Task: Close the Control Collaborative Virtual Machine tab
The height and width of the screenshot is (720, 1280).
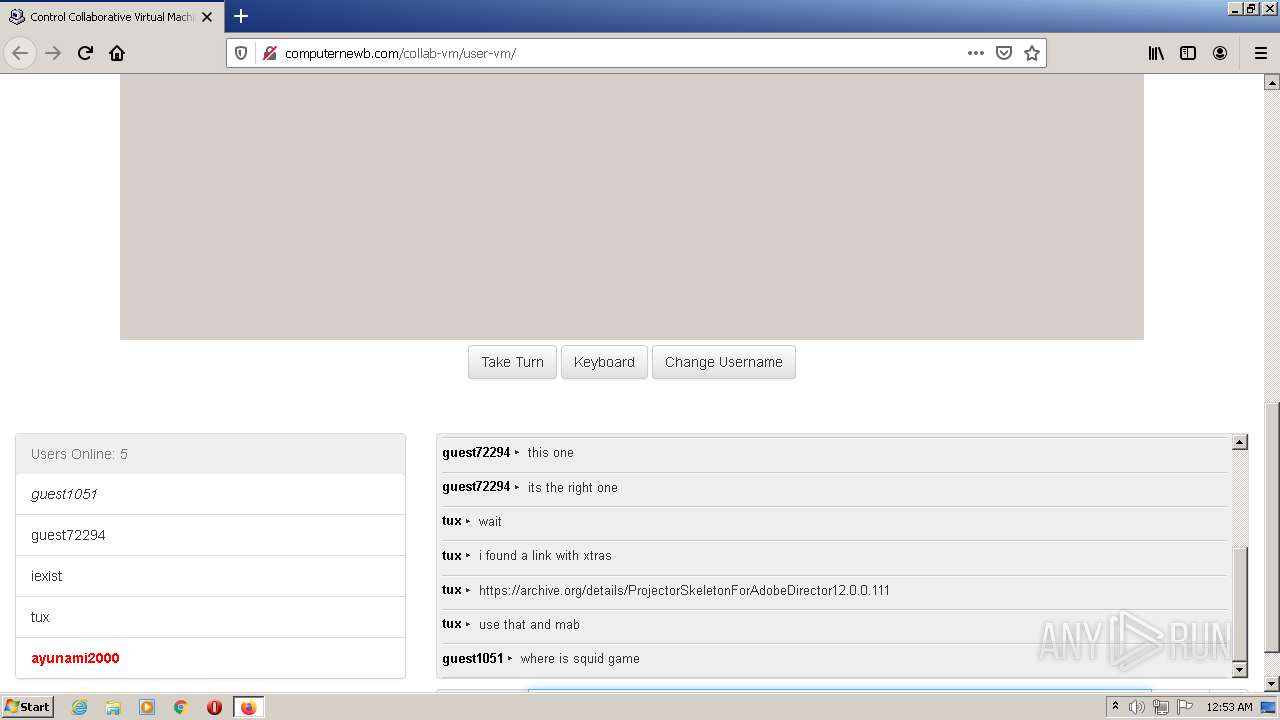Action: tap(207, 17)
